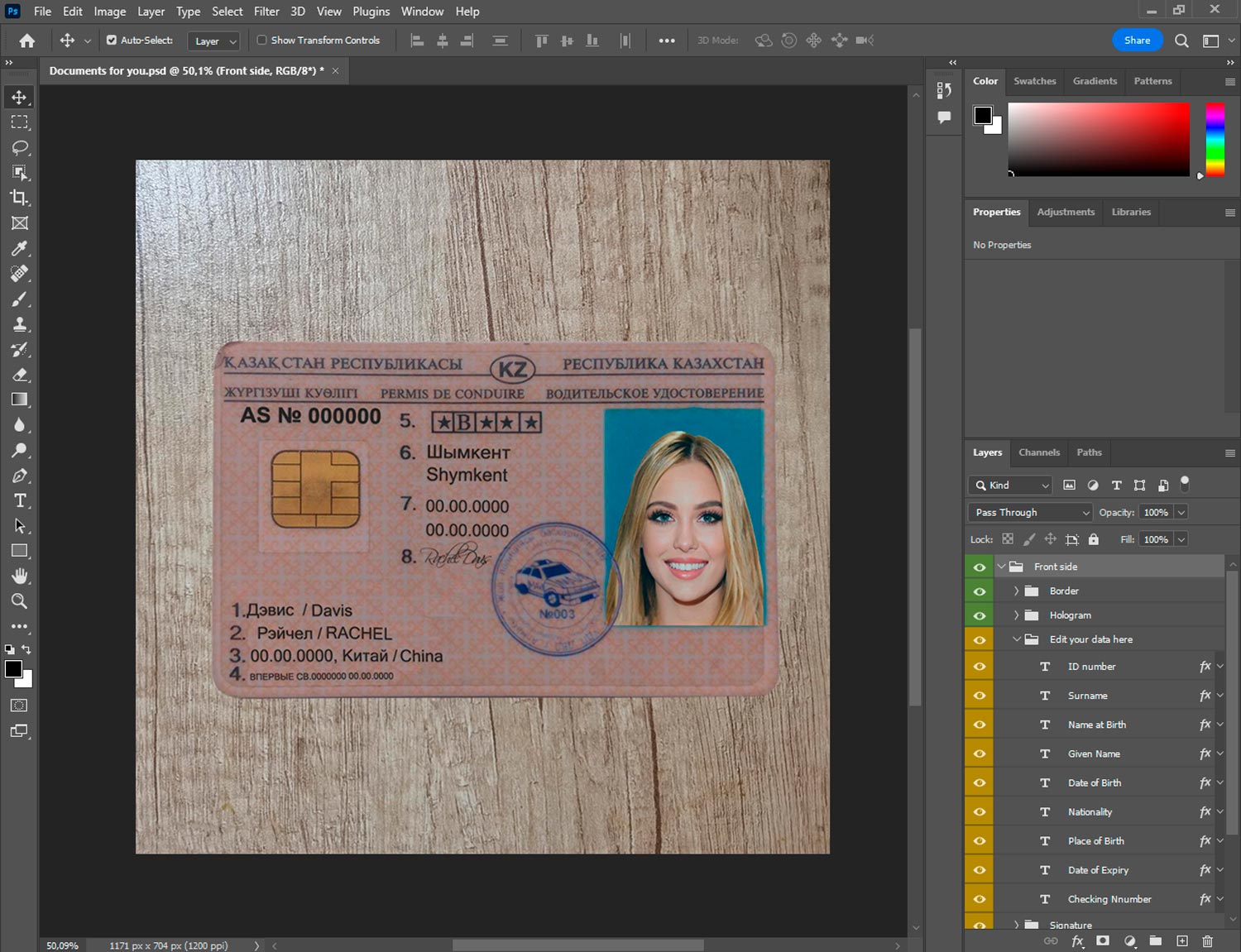Screen dimensions: 1241x952
Task: Switch to the Channels tab
Action: click(x=1038, y=452)
